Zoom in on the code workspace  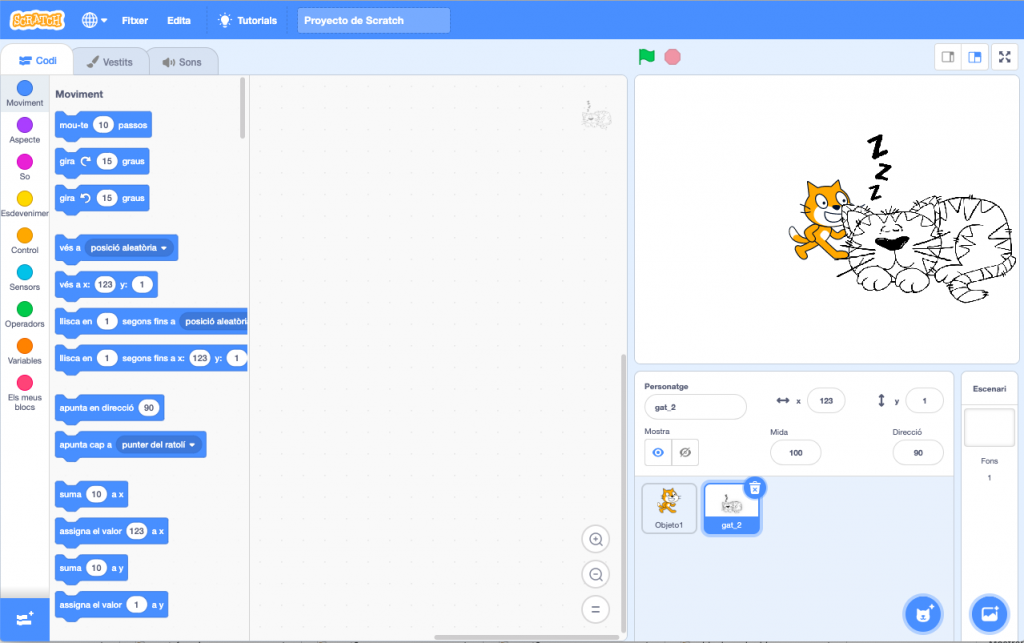[x=596, y=540]
